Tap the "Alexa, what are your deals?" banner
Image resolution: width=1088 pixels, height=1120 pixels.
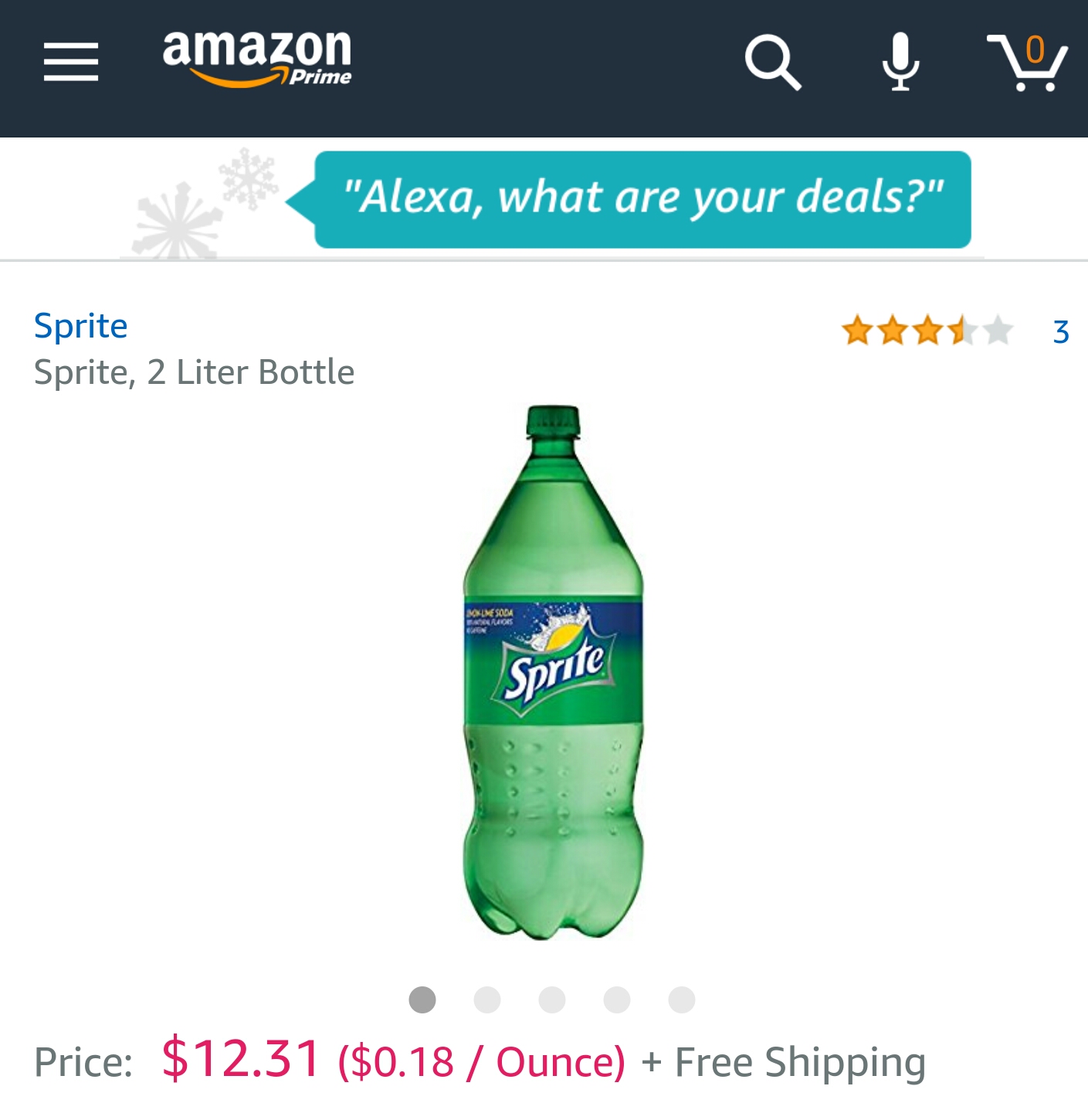coord(642,199)
